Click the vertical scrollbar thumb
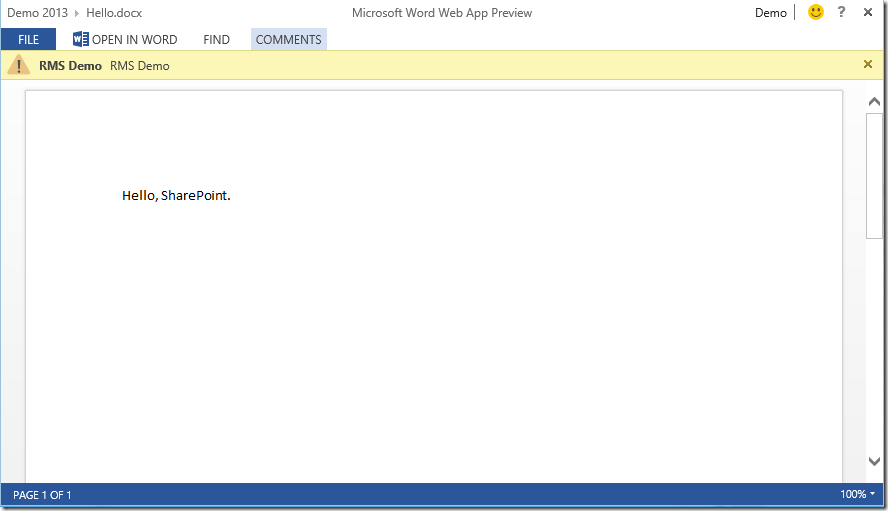 point(874,176)
